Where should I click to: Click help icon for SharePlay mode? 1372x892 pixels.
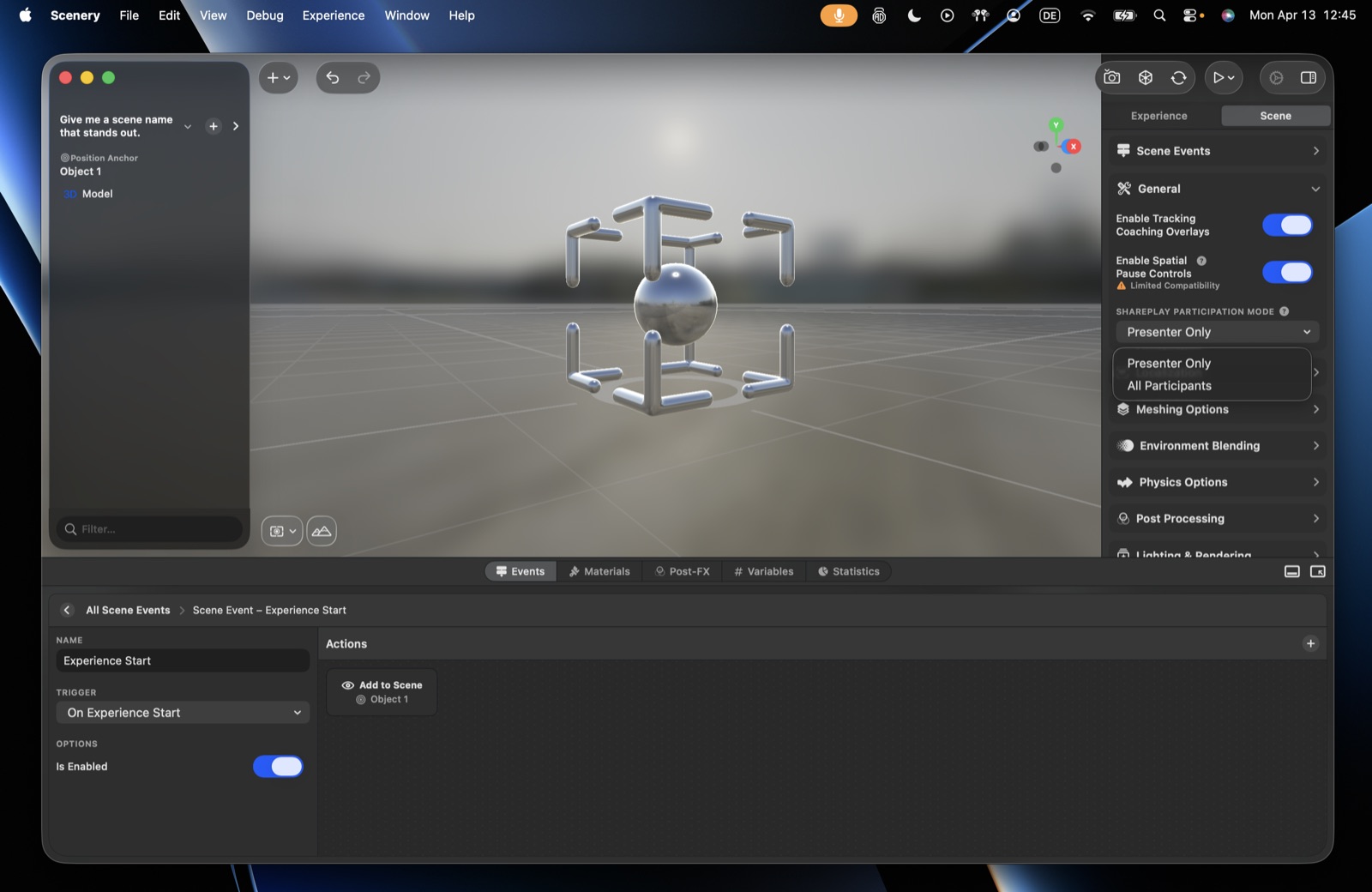[x=1284, y=311]
